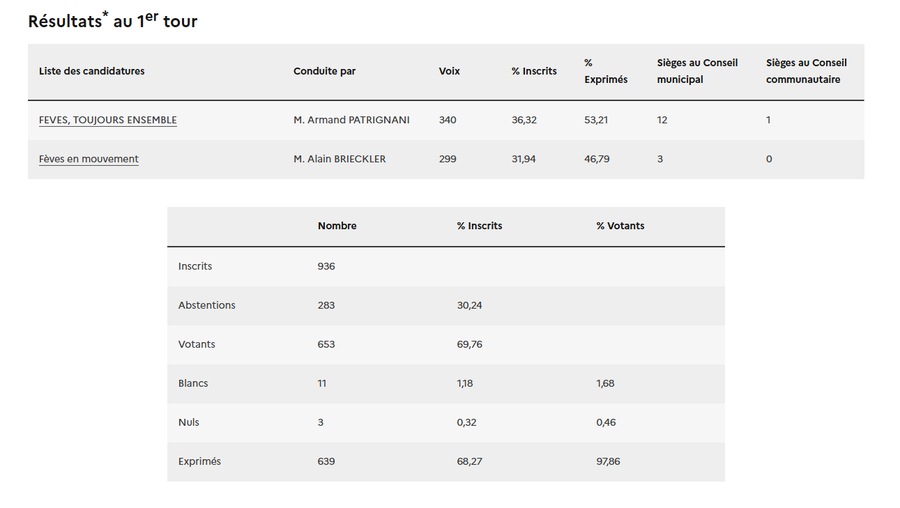Viewport: 900px width, 508px height.
Task: Click the % Exprimés column header
Action: [605, 71]
